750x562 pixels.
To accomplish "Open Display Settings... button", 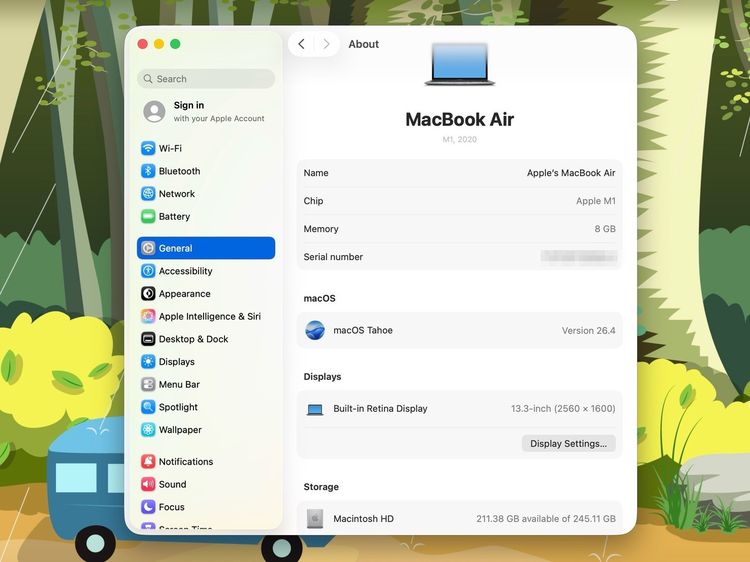I will click(x=568, y=443).
